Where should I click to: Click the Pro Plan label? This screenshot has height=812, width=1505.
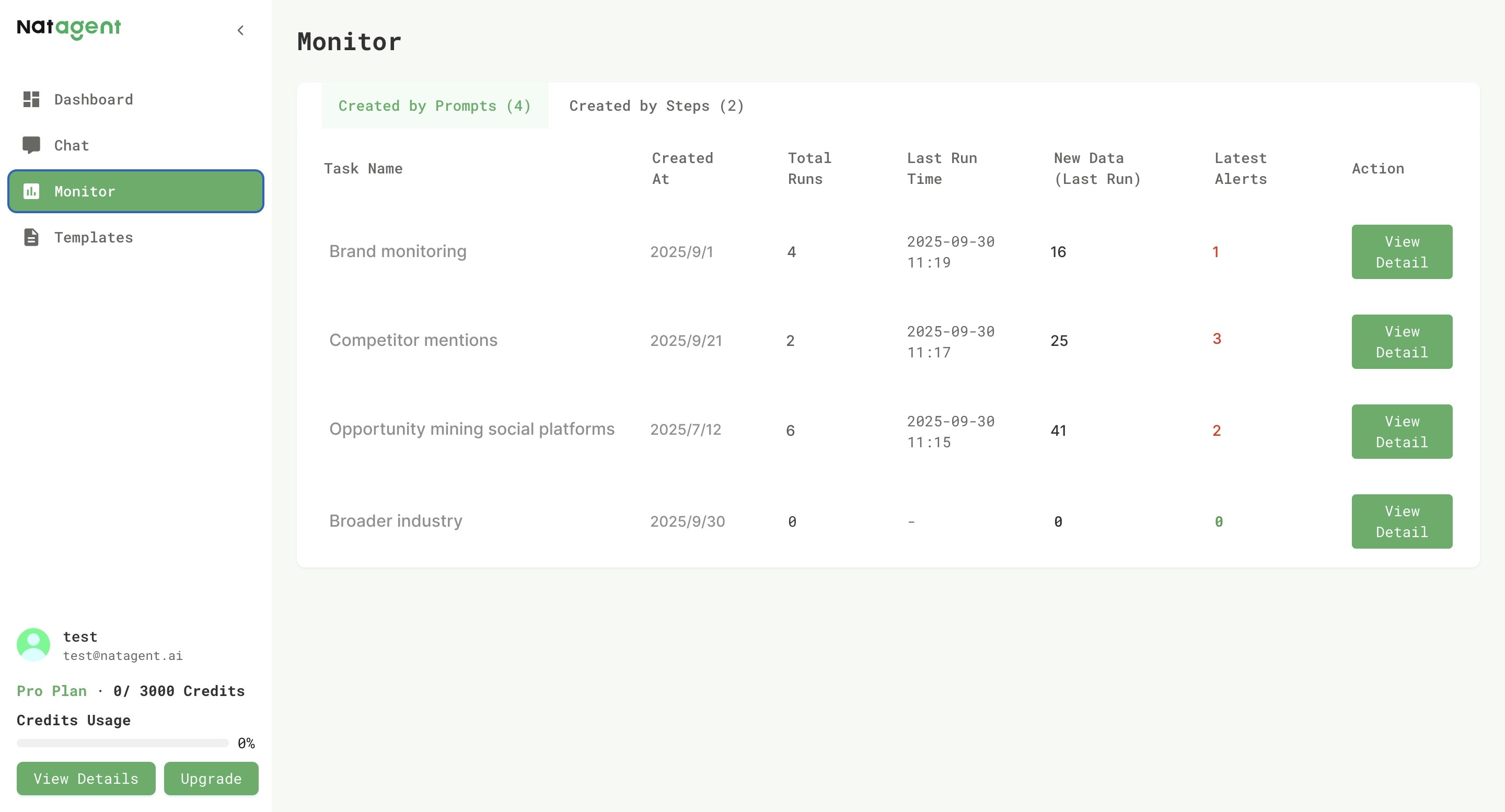tap(51, 690)
